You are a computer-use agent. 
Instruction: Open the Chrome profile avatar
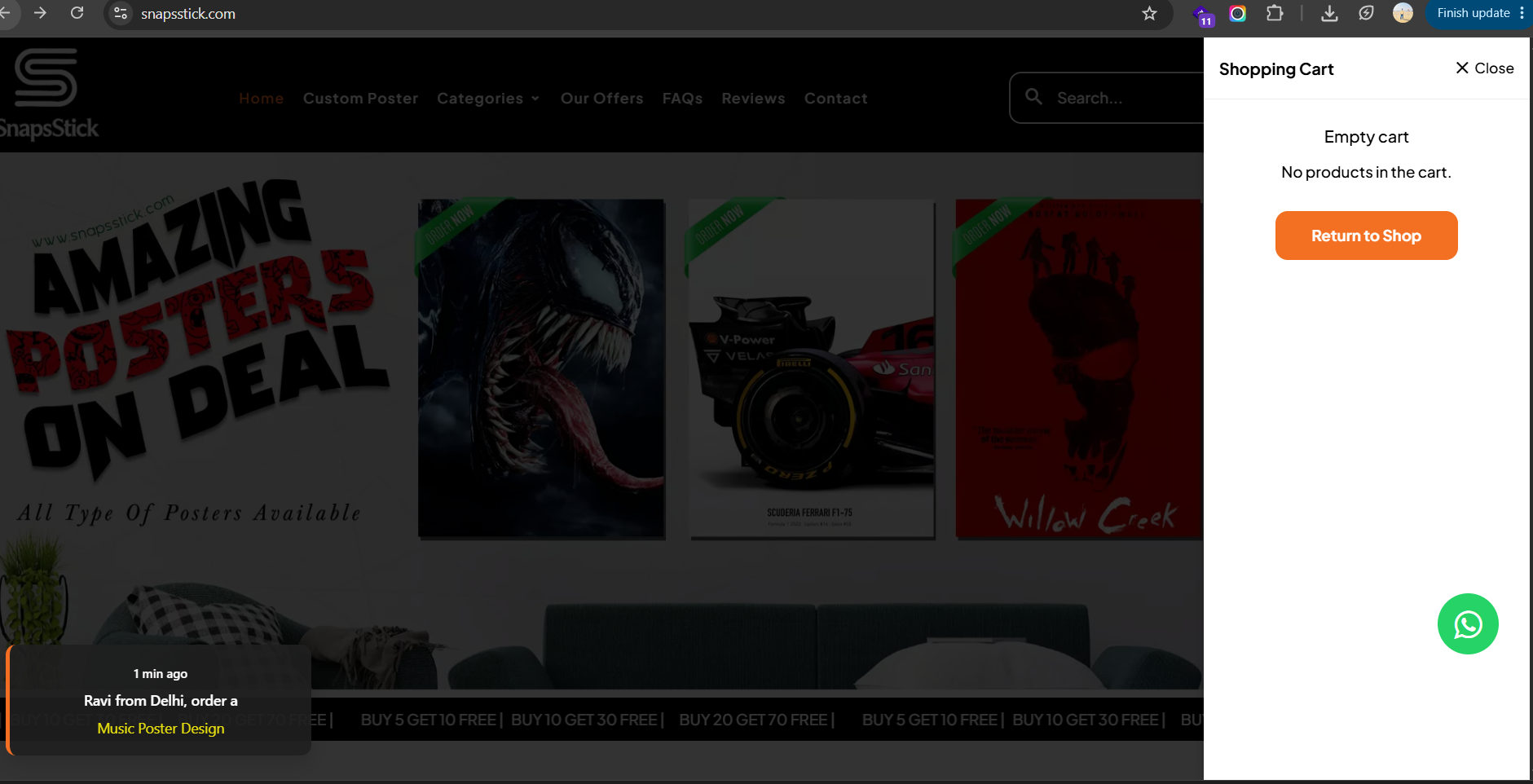click(1403, 13)
